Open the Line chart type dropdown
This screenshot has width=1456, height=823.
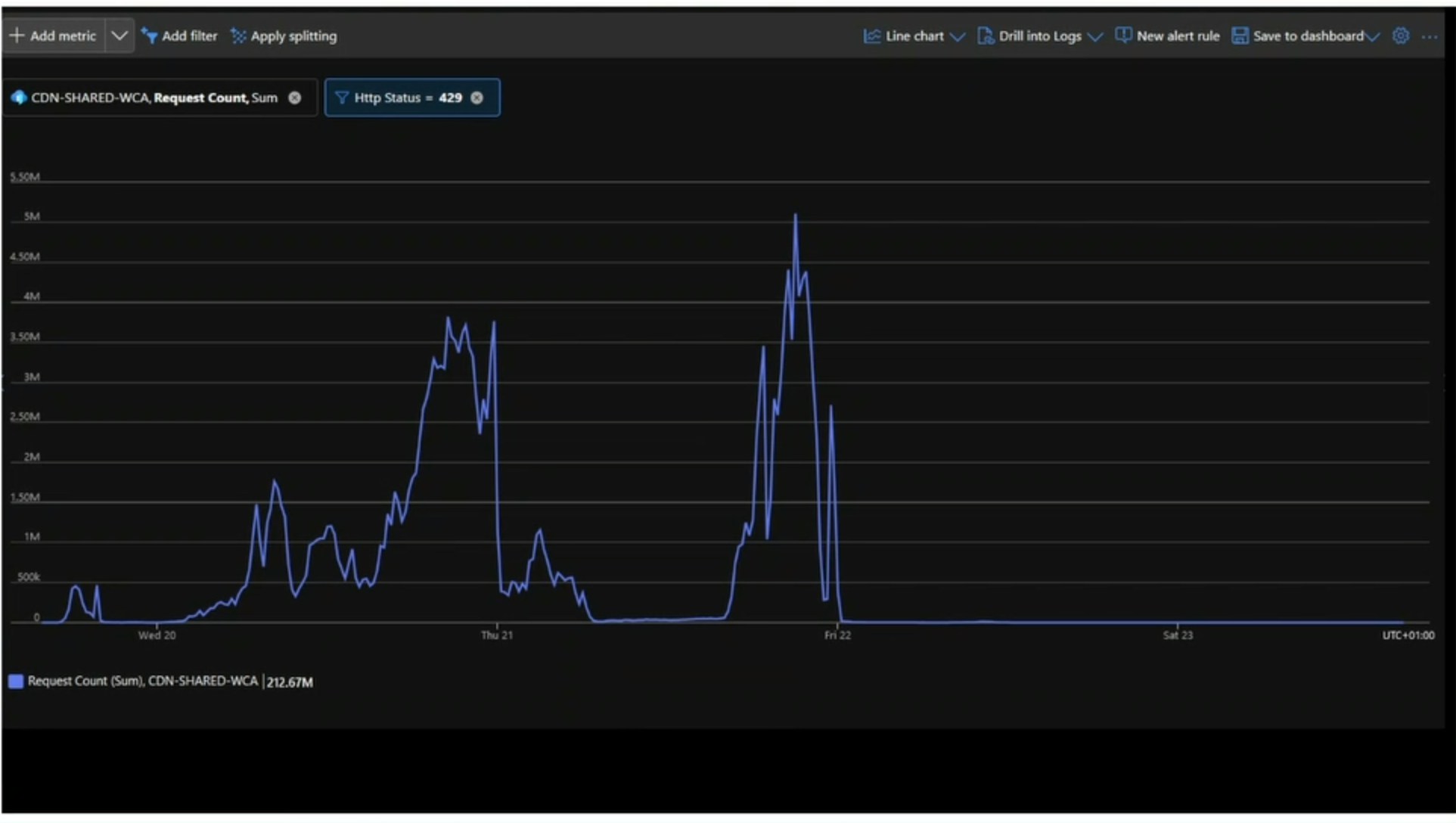[957, 36]
